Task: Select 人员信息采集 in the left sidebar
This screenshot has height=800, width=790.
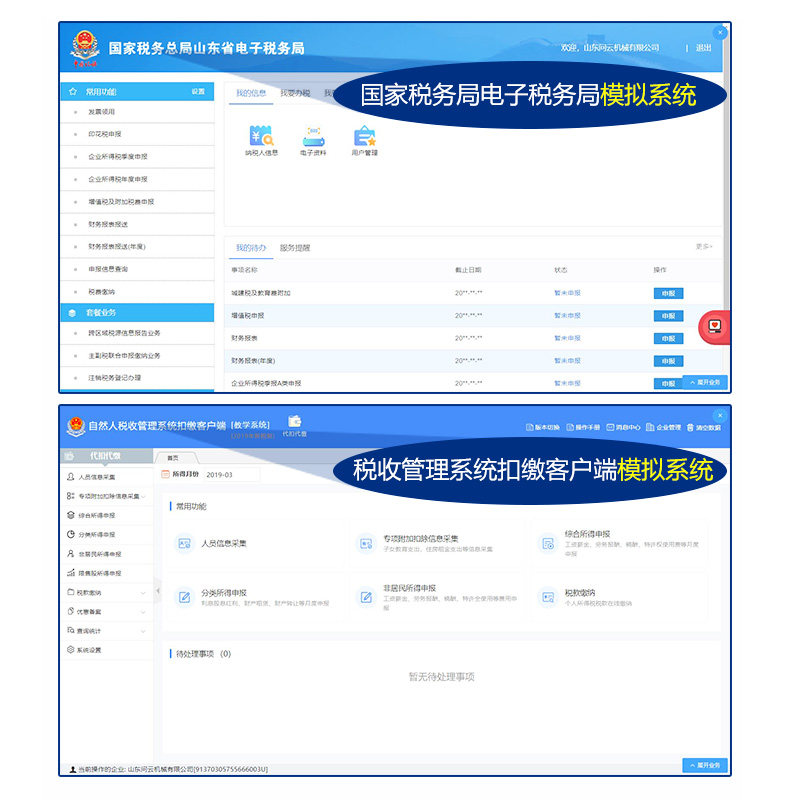Action: click(x=107, y=477)
